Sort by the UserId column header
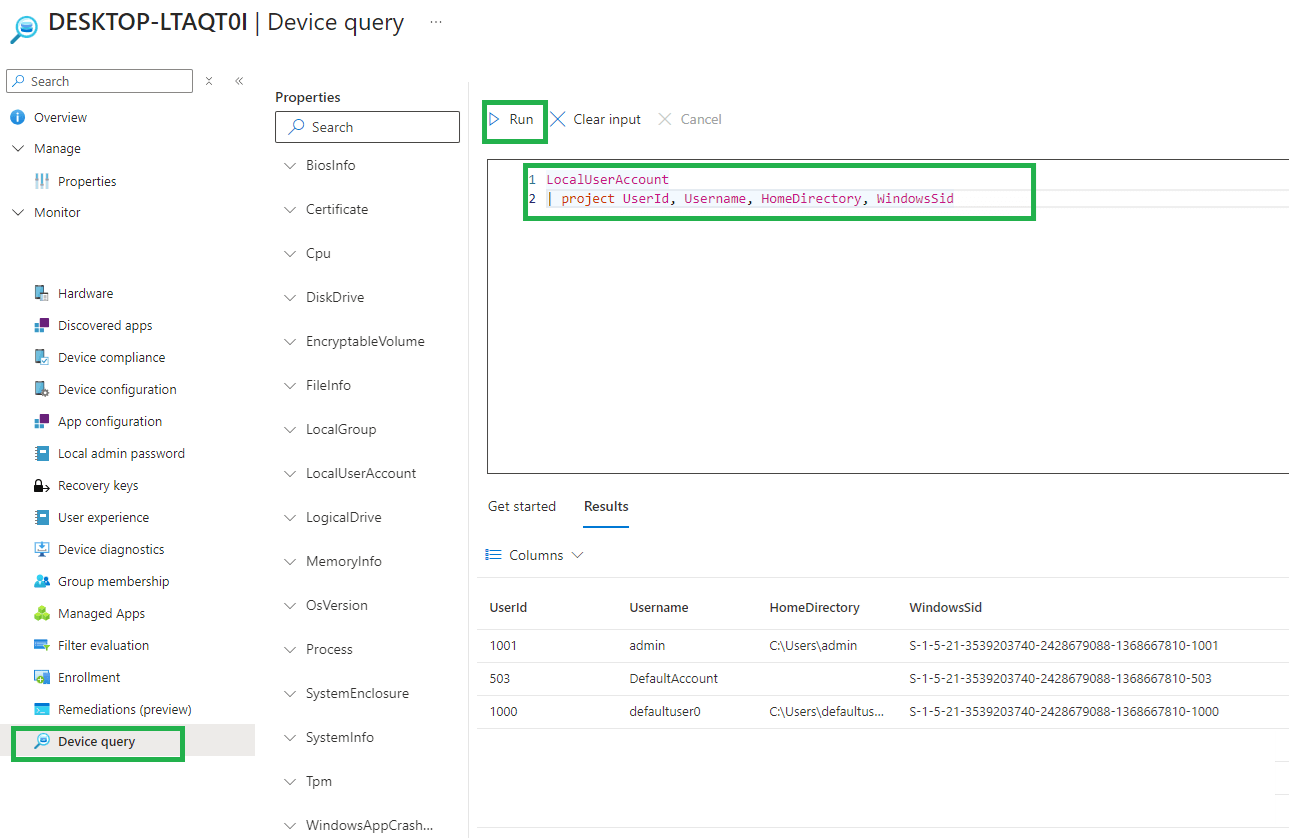Image resolution: width=1289 pixels, height=838 pixels. (x=508, y=607)
